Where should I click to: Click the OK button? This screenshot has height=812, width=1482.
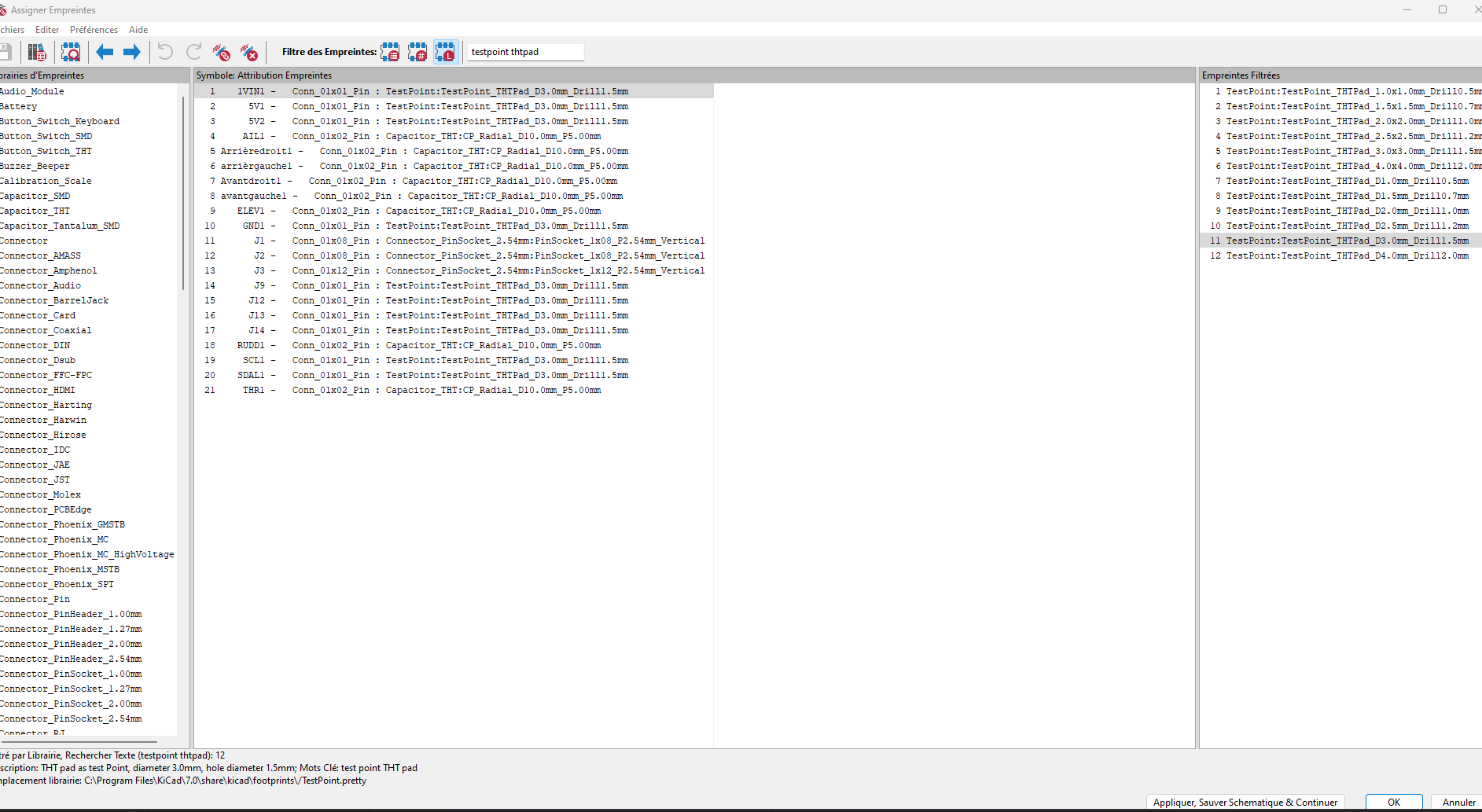(1393, 802)
